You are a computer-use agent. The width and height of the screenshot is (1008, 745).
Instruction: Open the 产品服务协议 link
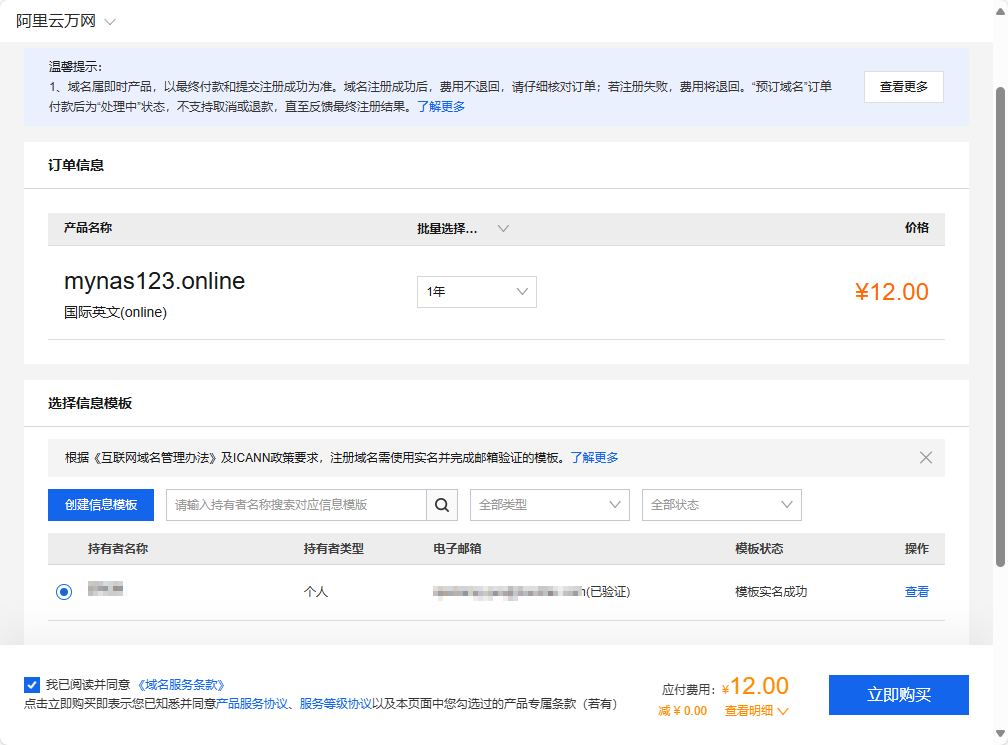point(251,704)
